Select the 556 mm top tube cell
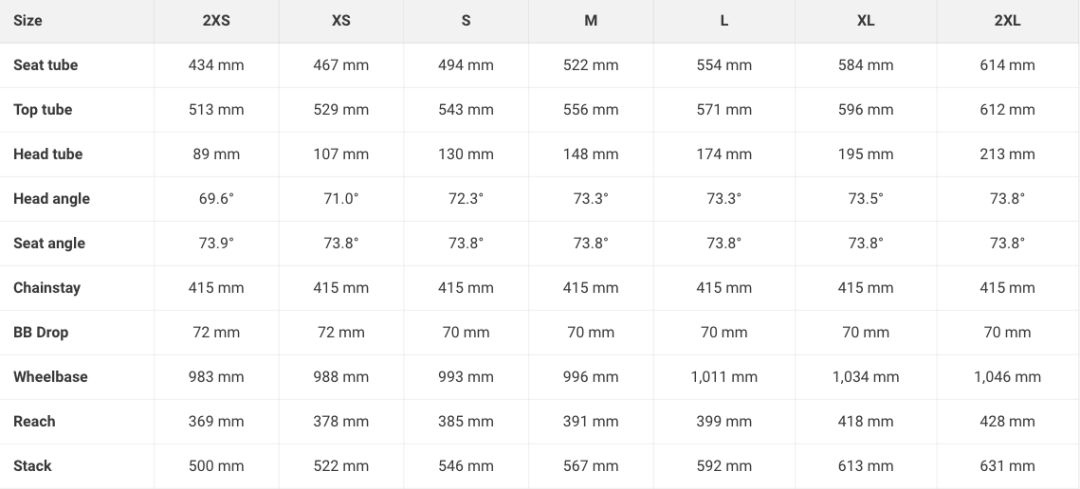Viewport: 1080px width, 489px height. pyautogui.click(x=591, y=110)
